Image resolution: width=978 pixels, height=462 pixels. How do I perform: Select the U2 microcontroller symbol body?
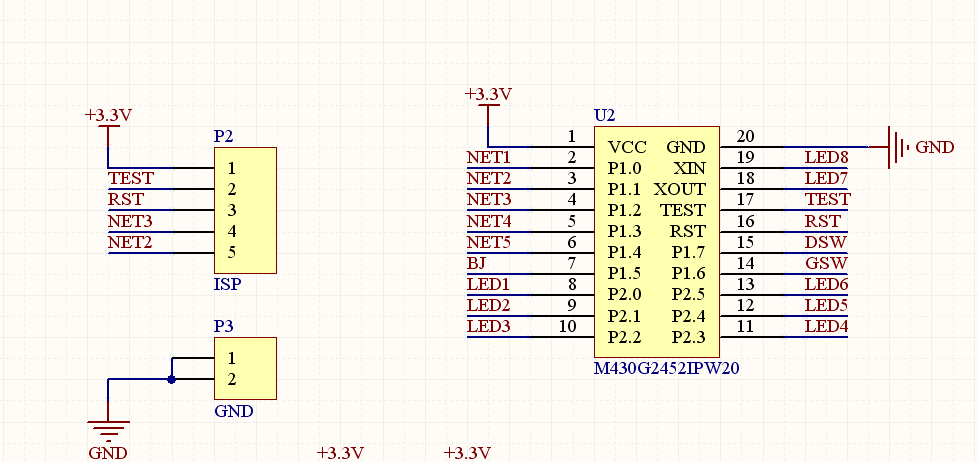(657, 242)
